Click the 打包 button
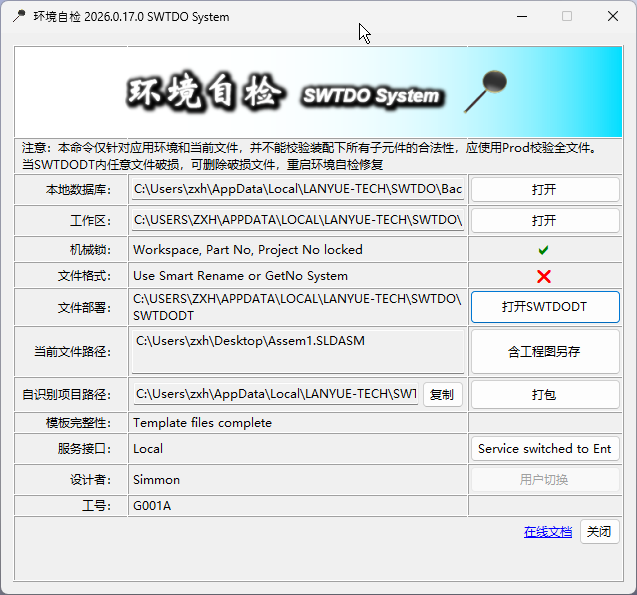The width and height of the screenshot is (637, 595). [x=544, y=395]
